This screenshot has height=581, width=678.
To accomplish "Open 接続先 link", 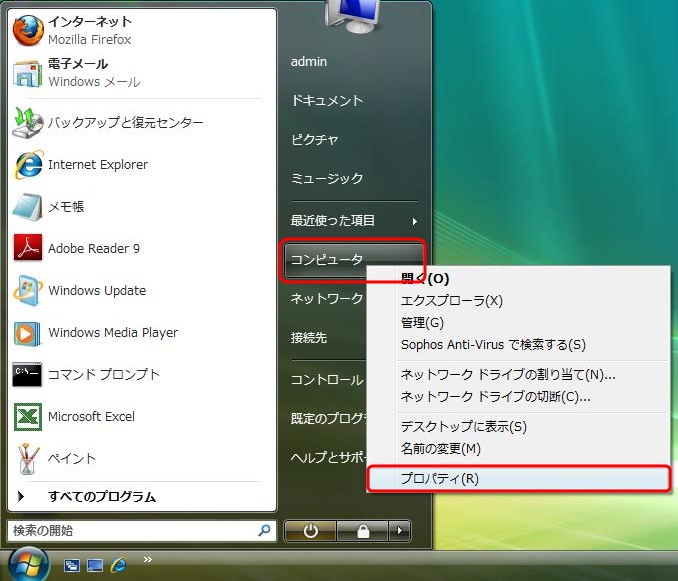I will [309, 337].
